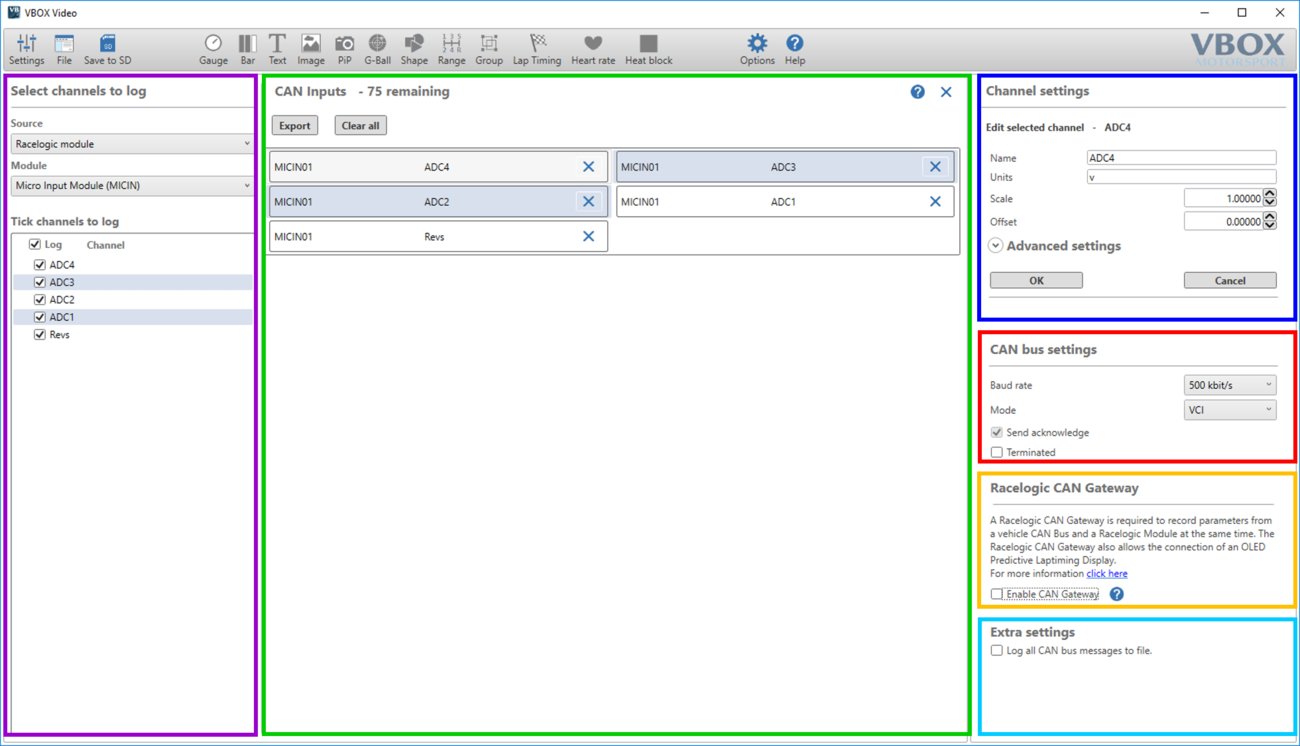Open the File toolbar icon

pyautogui.click(x=64, y=49)
